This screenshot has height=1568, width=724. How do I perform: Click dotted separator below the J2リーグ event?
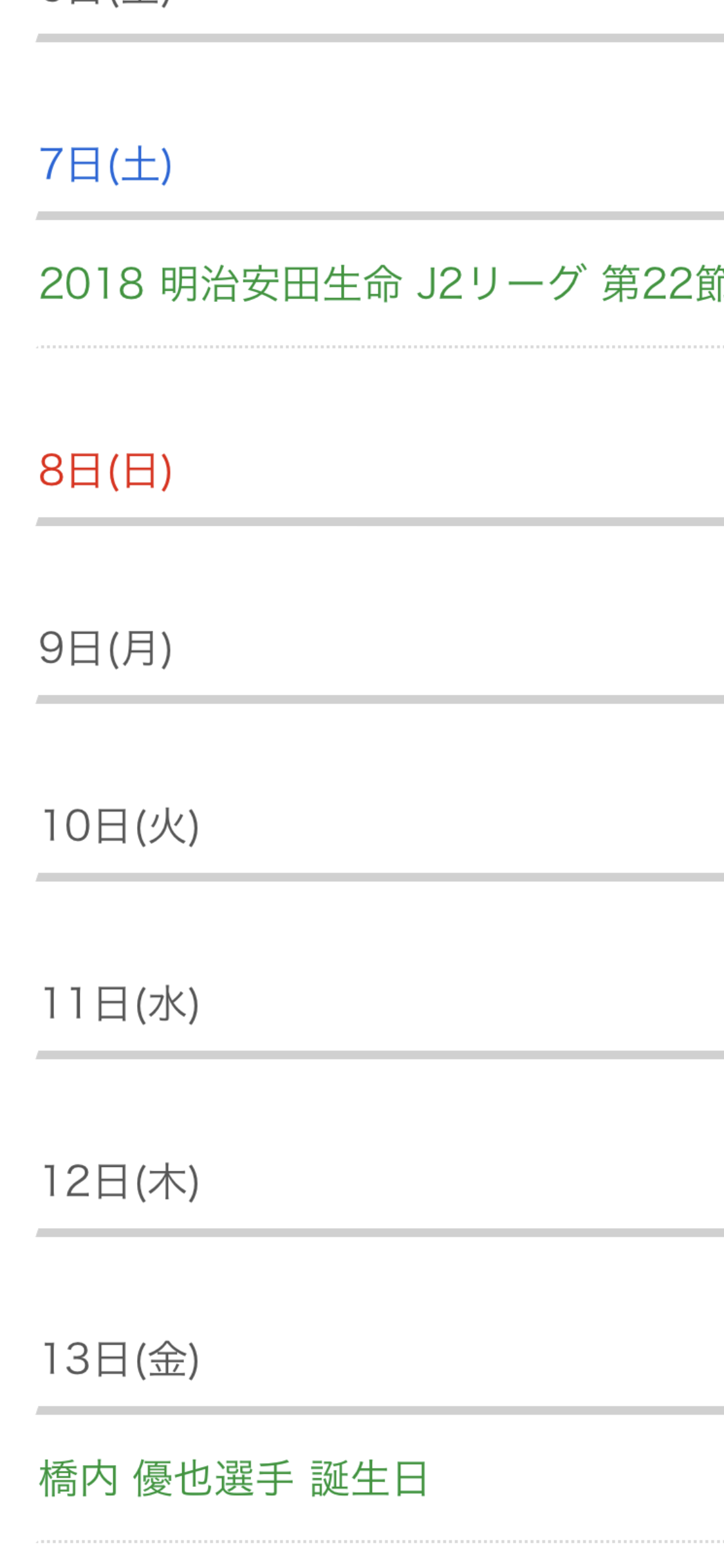tap(380, 347)
